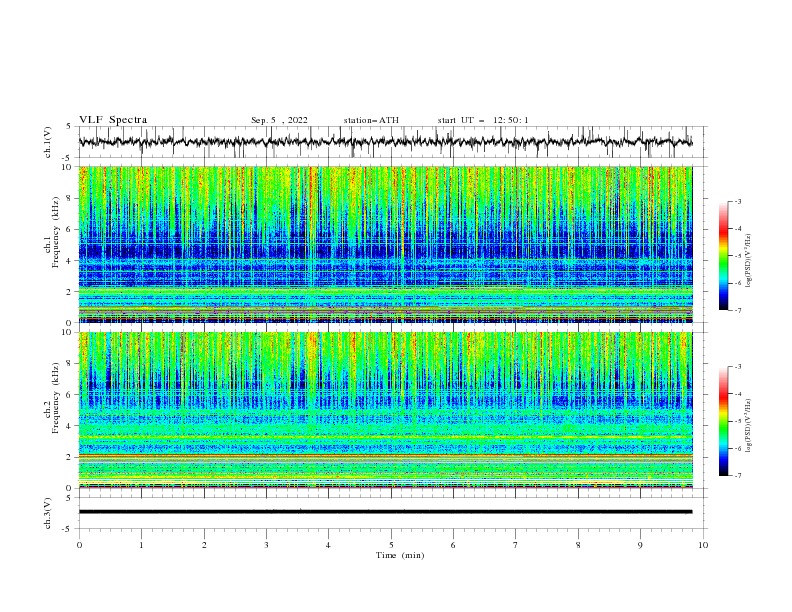Click time axis tick label "3"
Screen dimensions: 792x612
[x=266, y=545]
